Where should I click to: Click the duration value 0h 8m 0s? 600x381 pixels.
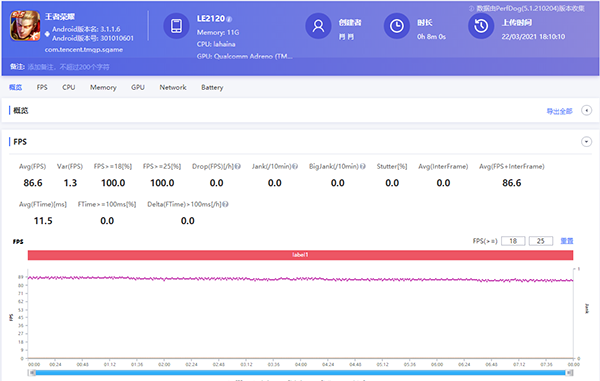(x=431, y=37)
